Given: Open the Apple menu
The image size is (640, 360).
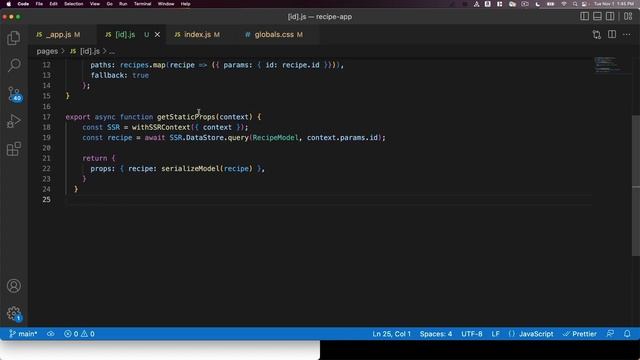Looking at the screenshot, I should [x=9, y=4].
